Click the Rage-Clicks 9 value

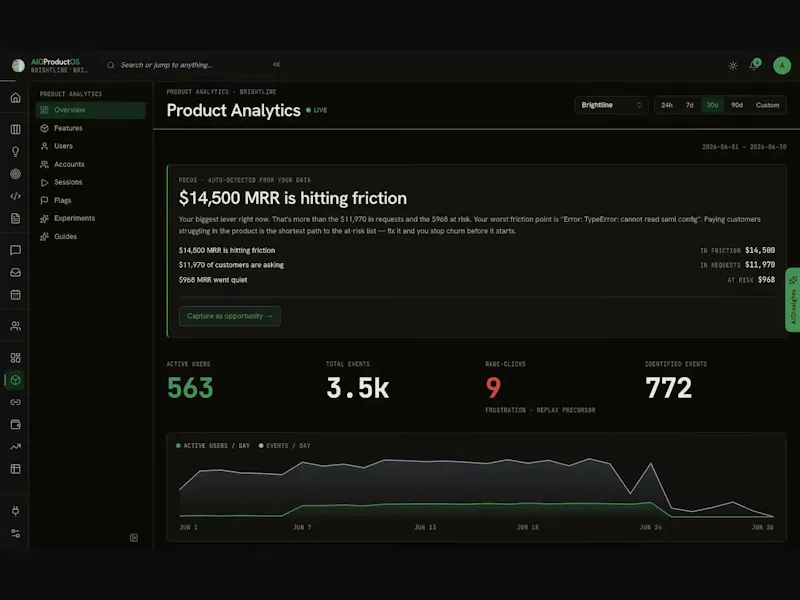(x=493, y=388)
